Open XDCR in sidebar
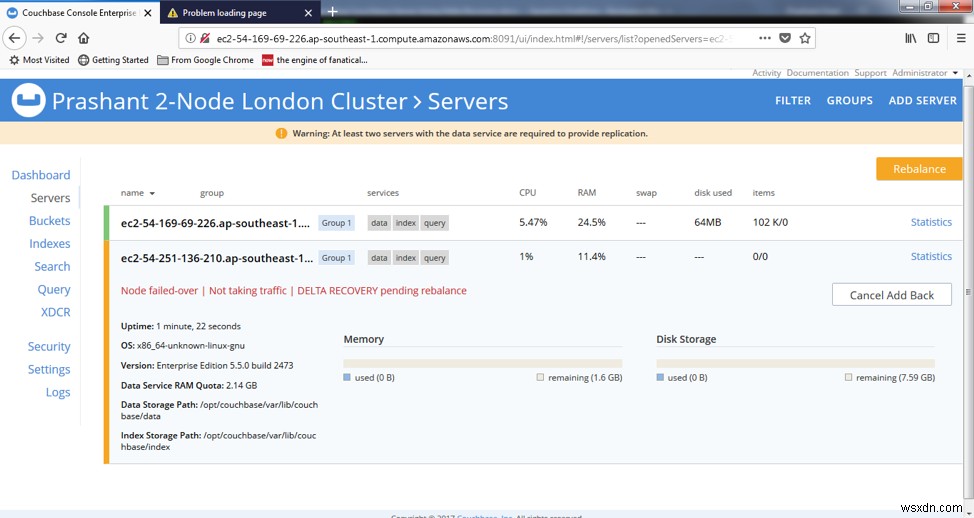 point(56,312)
